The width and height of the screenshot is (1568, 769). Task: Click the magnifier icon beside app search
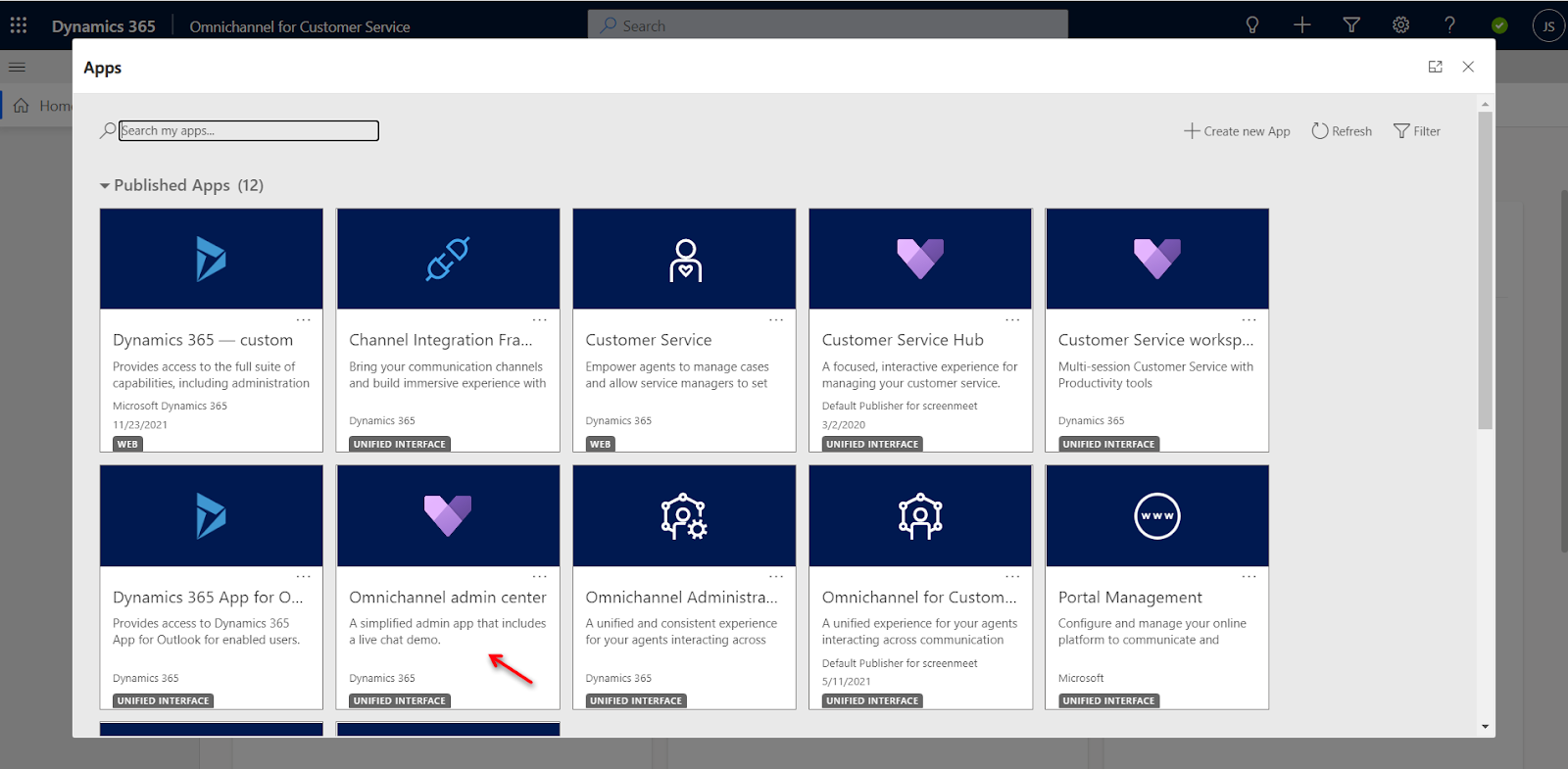(x=108, y=130)
